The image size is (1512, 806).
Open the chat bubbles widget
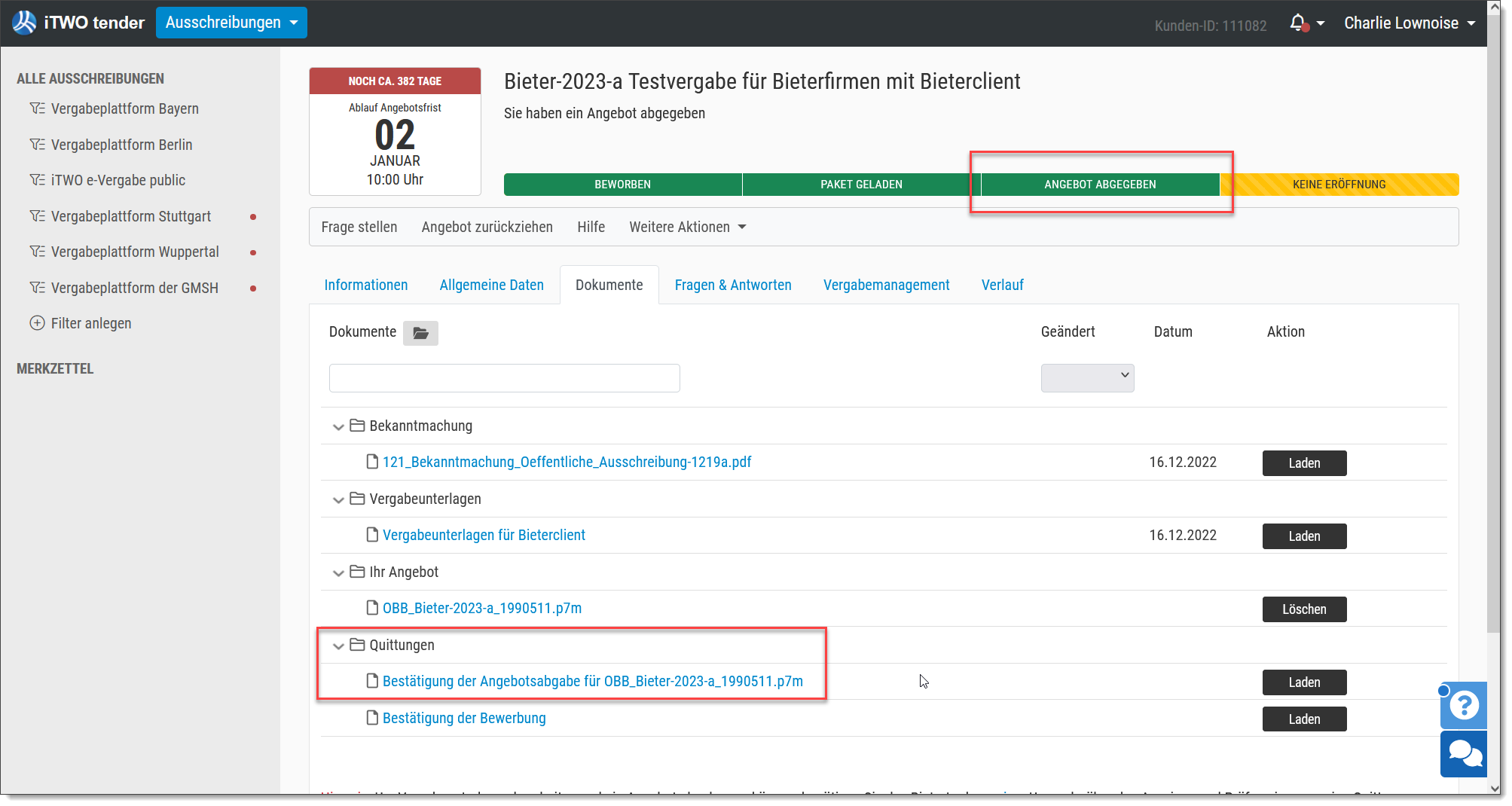pos(1464,753)
